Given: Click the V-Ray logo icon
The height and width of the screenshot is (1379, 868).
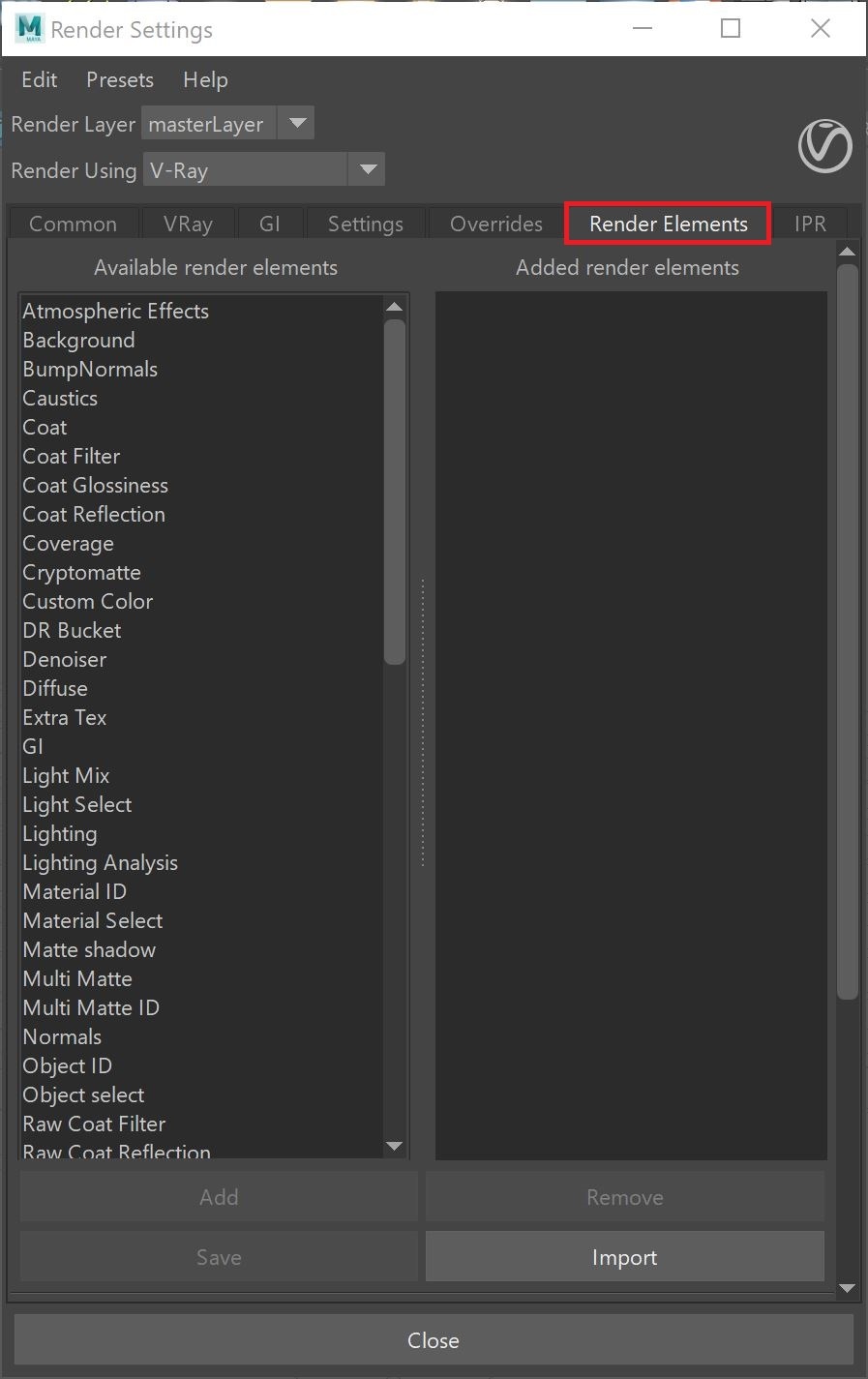Looking at the screenshot, I should (x=824, y=146).
